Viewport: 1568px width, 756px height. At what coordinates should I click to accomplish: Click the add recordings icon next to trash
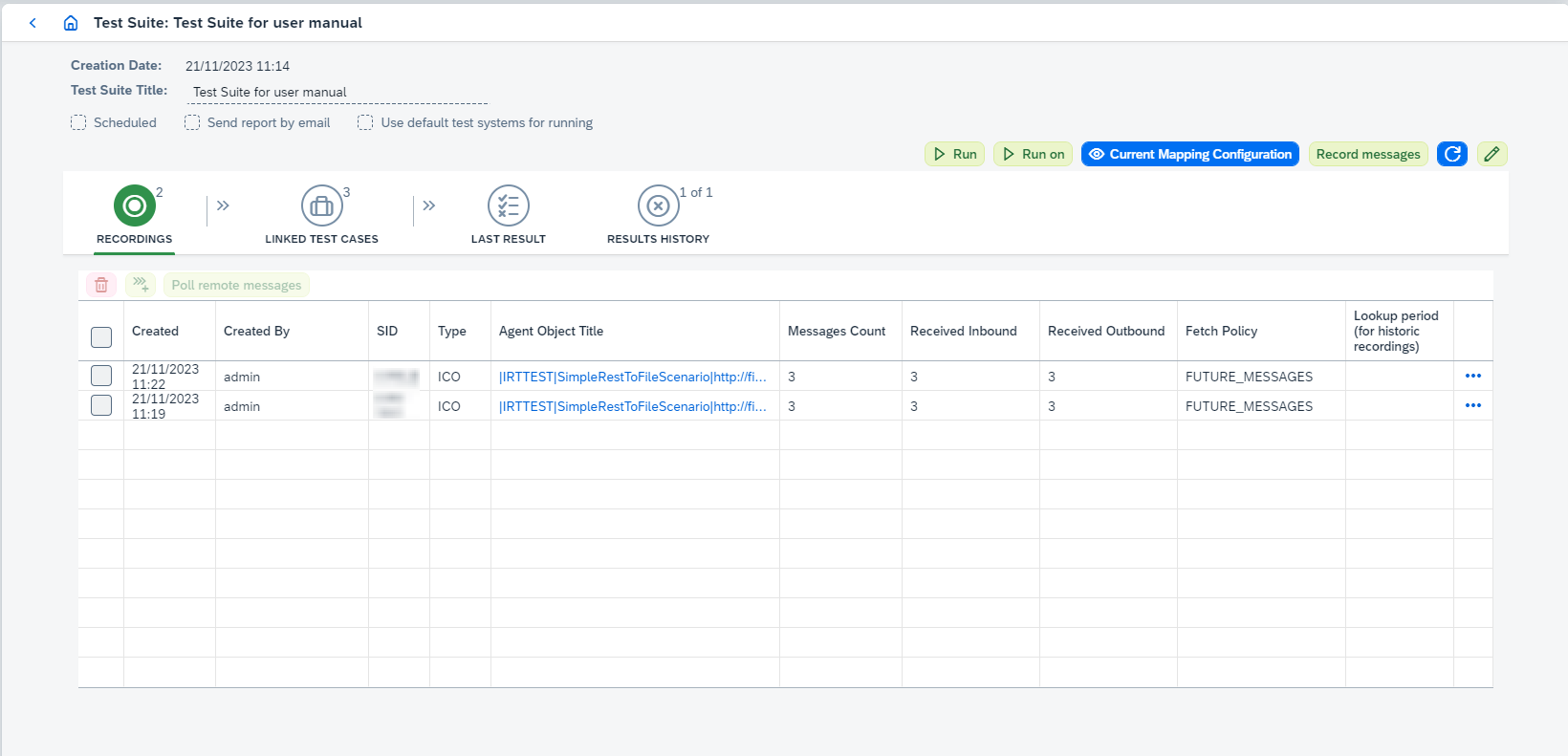[141, 285]
